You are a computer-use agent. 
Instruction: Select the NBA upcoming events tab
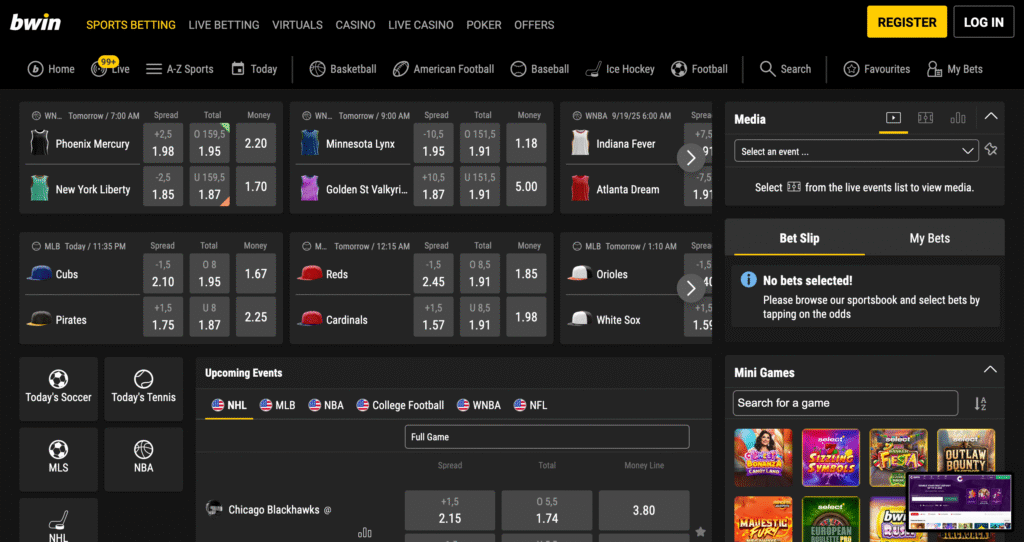click(x=326, y=406)
